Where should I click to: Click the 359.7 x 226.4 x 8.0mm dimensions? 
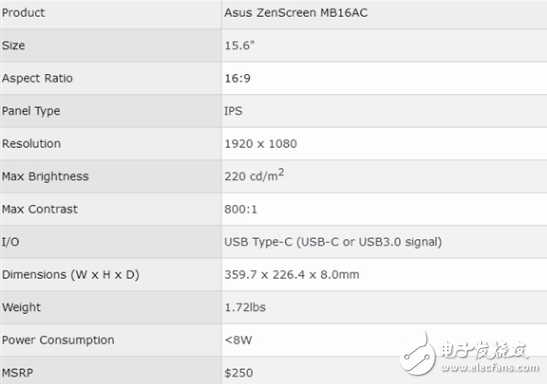coord(292,275)
